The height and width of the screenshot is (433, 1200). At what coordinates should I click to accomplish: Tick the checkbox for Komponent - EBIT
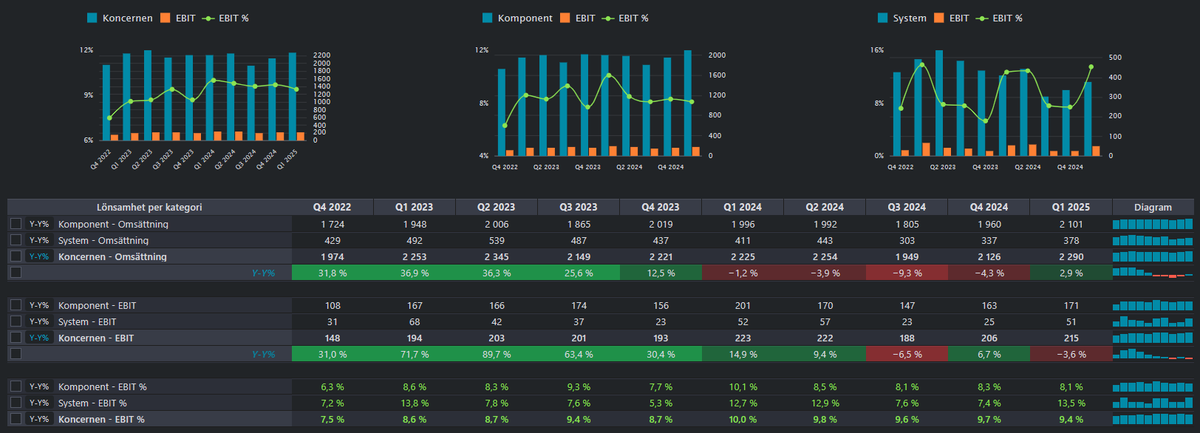16,306
